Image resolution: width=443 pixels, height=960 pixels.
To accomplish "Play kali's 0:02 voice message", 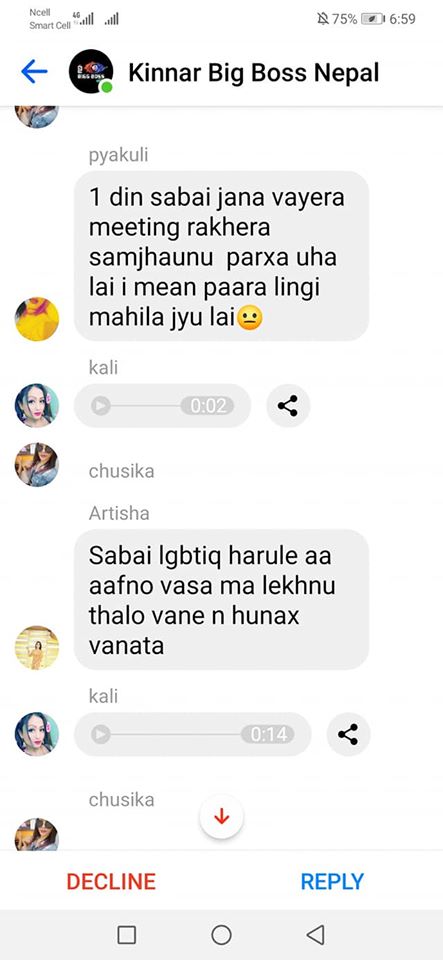I will (101, 405).
